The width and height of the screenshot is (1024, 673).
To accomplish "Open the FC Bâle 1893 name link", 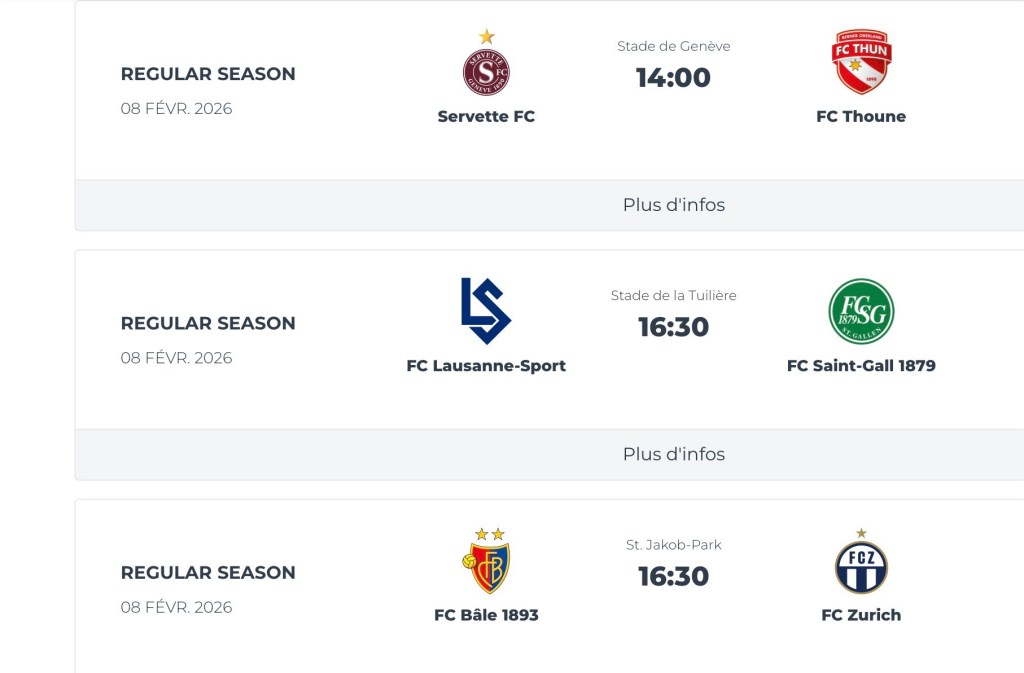I will pos(486,615).
